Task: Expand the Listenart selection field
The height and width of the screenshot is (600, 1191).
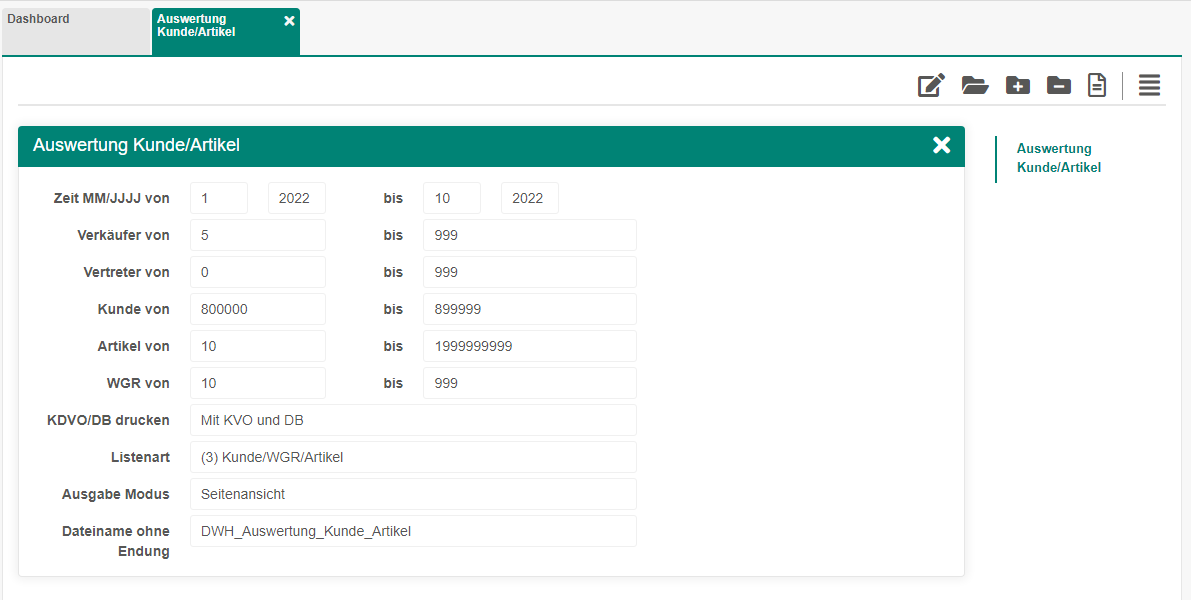Action: tap(413, 457)
